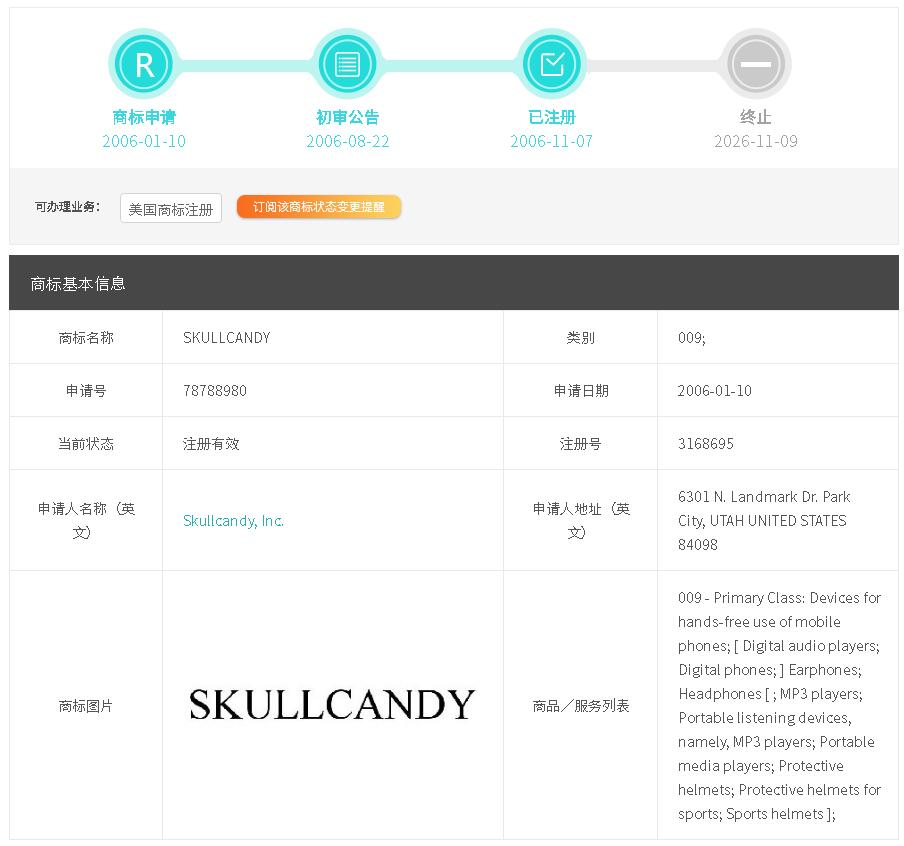Select the 终止 step label
The height and width of the screenshot is (846, 904).
755,117
